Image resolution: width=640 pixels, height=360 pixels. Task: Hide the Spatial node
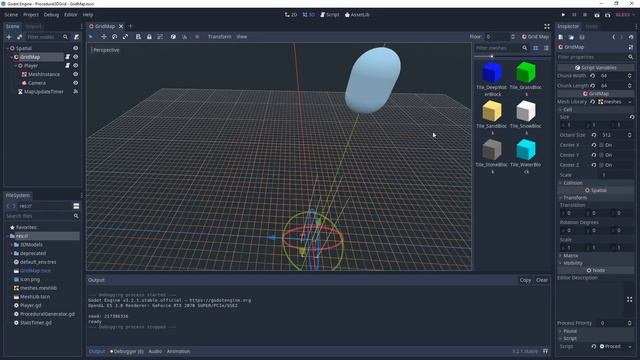76,48
